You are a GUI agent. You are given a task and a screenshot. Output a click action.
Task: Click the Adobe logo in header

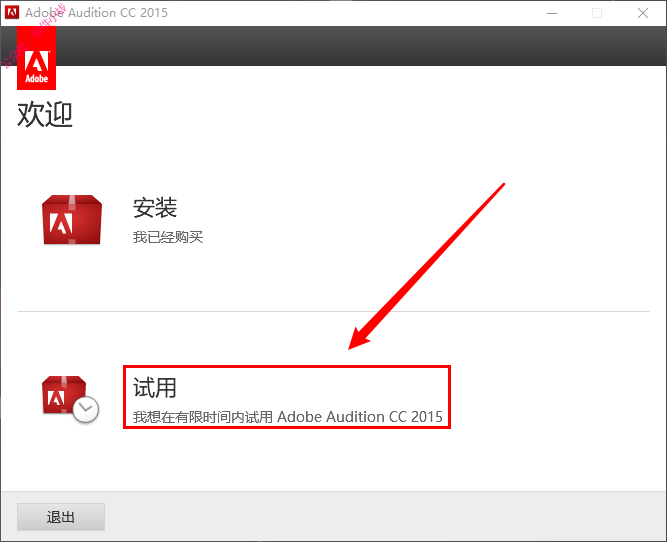click(36, 58)
